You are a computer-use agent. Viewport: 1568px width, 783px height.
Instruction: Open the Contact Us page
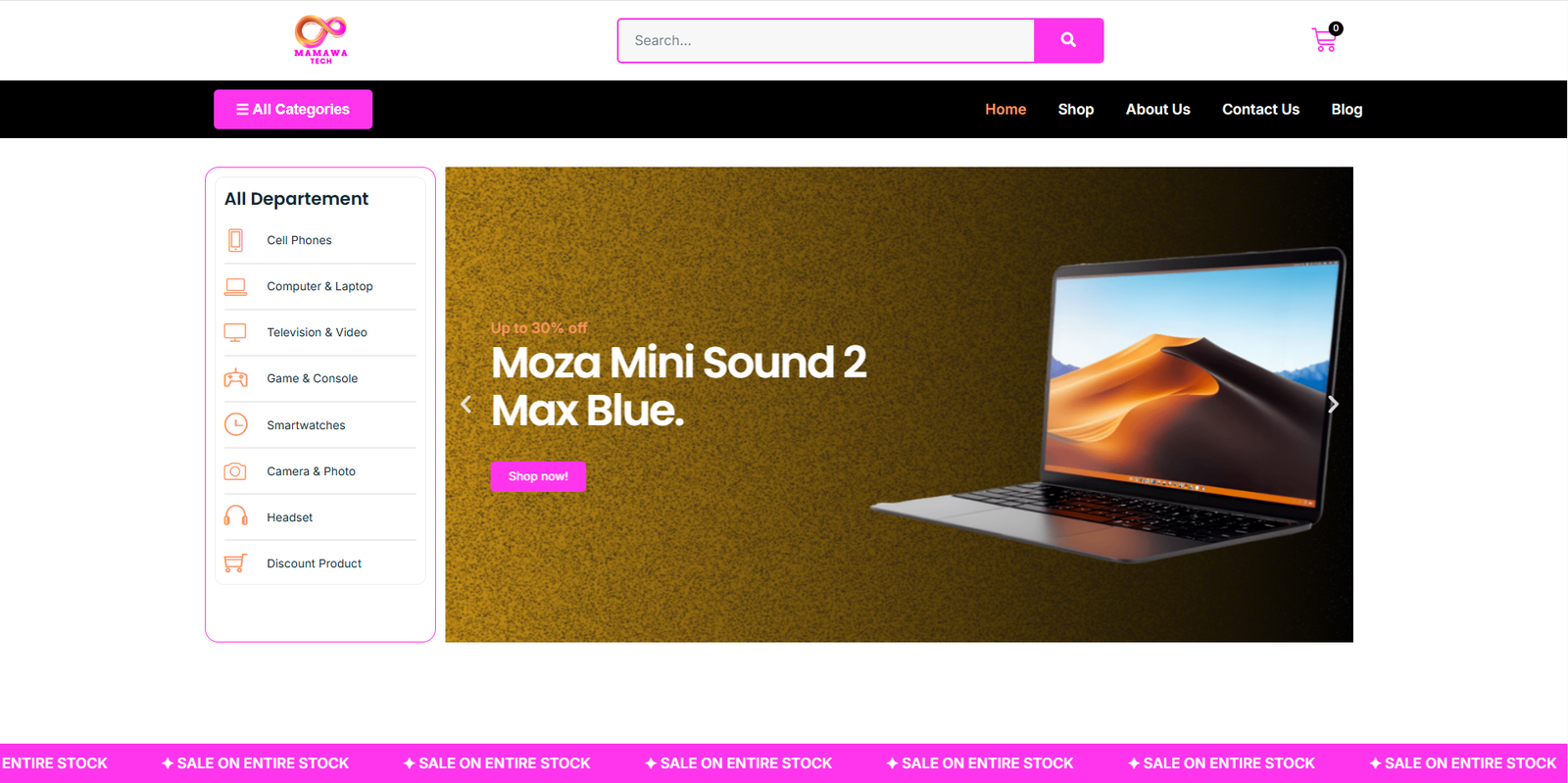(1260, 109)
